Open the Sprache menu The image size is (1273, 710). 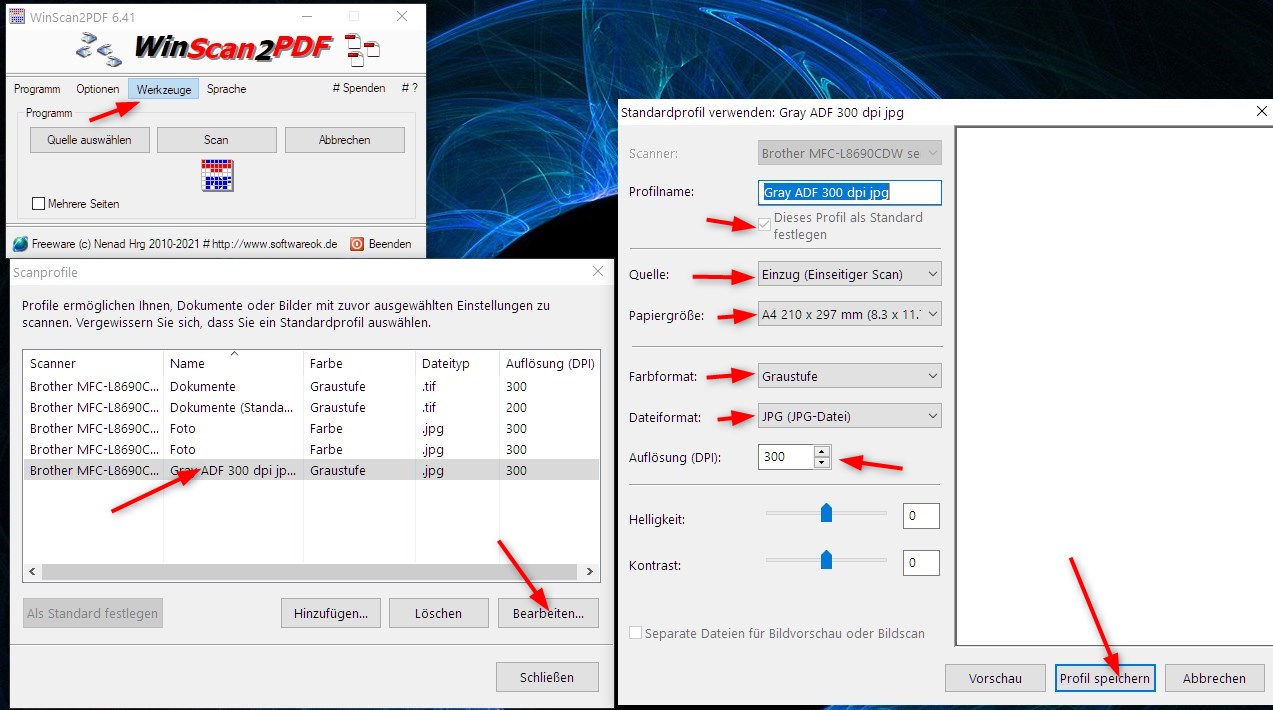(x=227, y=89)
